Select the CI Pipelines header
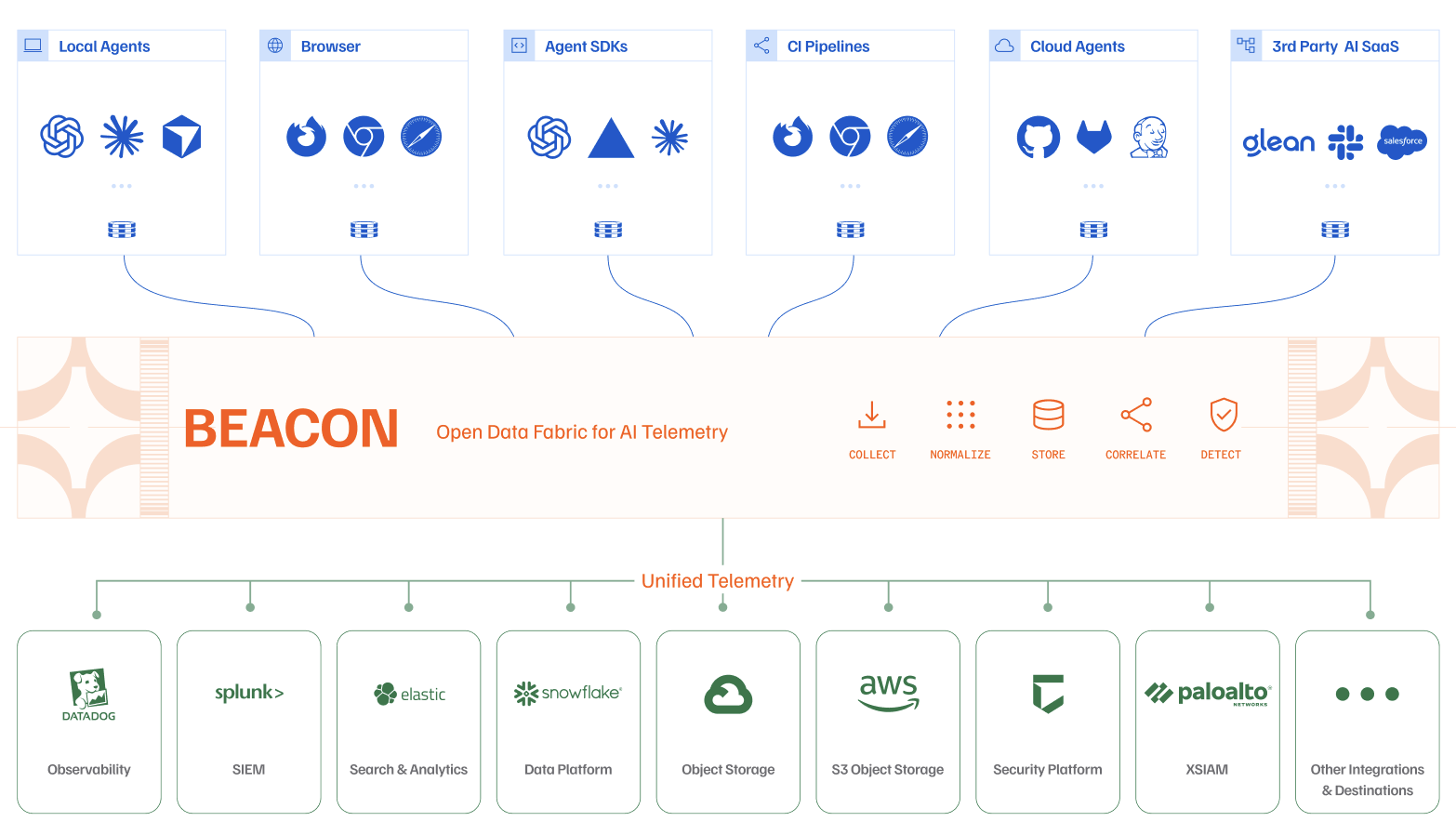The width and height of the screenshot is (1456, 835). click(x=851, y=46)
